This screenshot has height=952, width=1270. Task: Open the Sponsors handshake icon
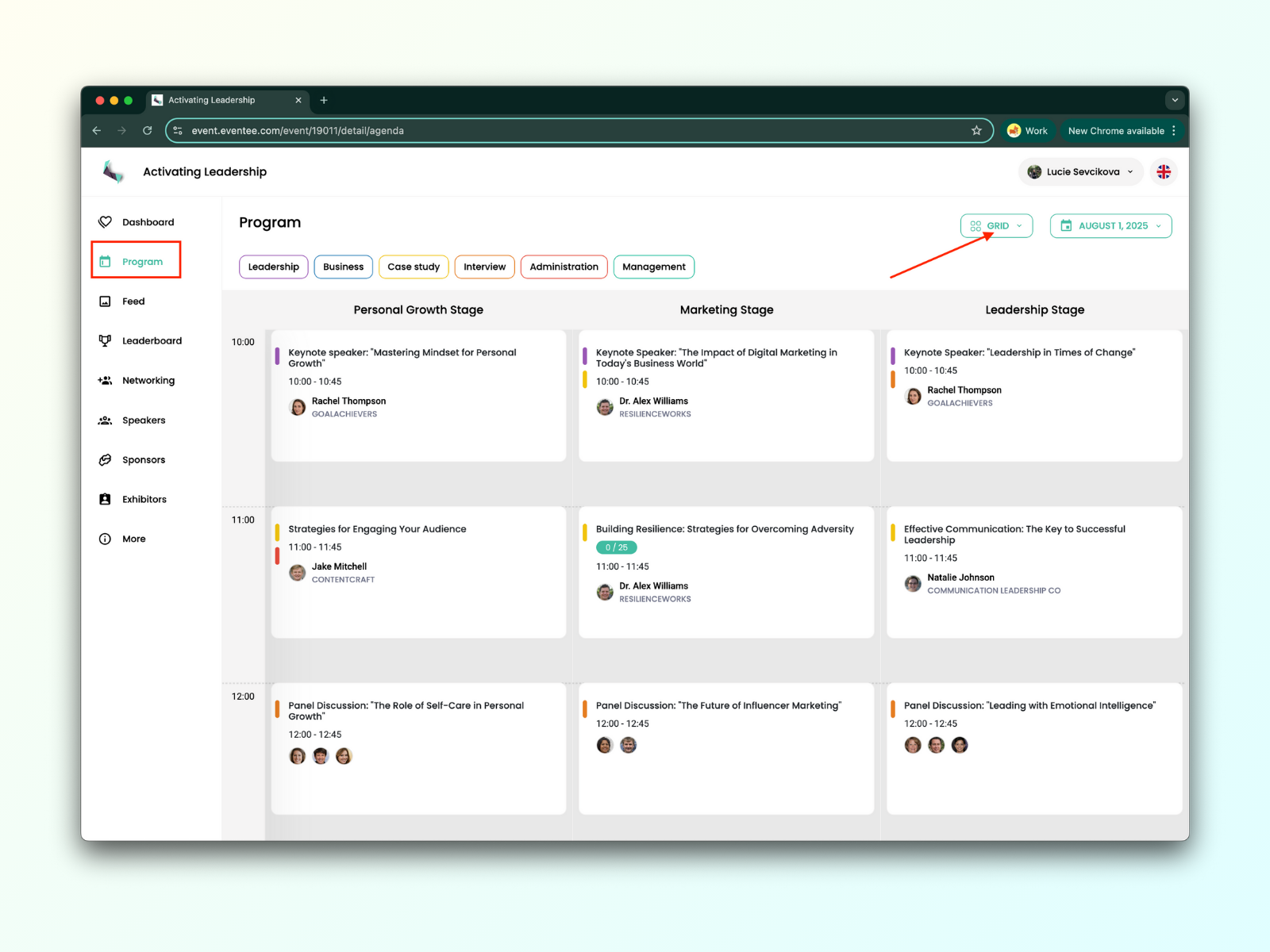click(x=105, y=460)
